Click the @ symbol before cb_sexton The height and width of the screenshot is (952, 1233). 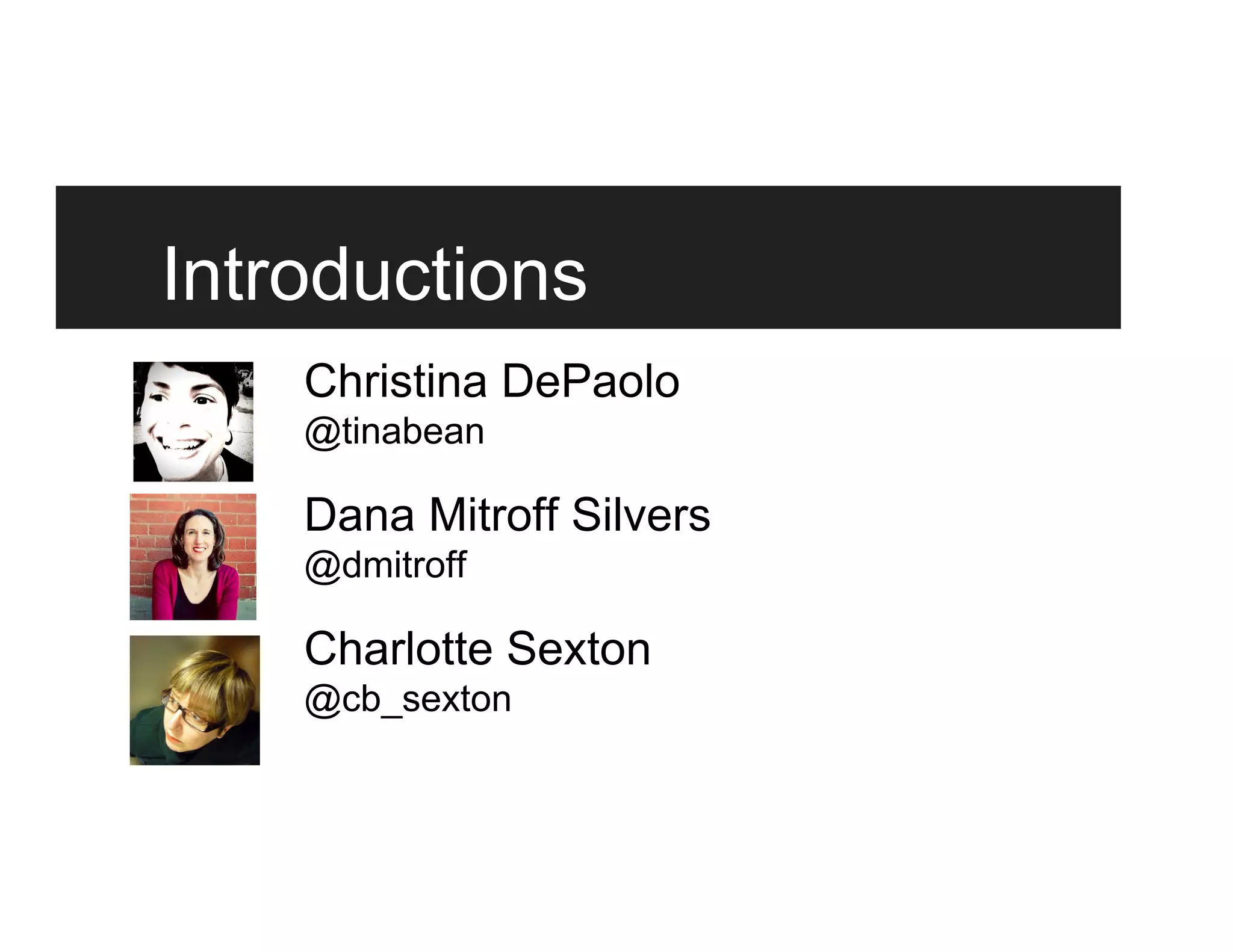pos(323,701)
